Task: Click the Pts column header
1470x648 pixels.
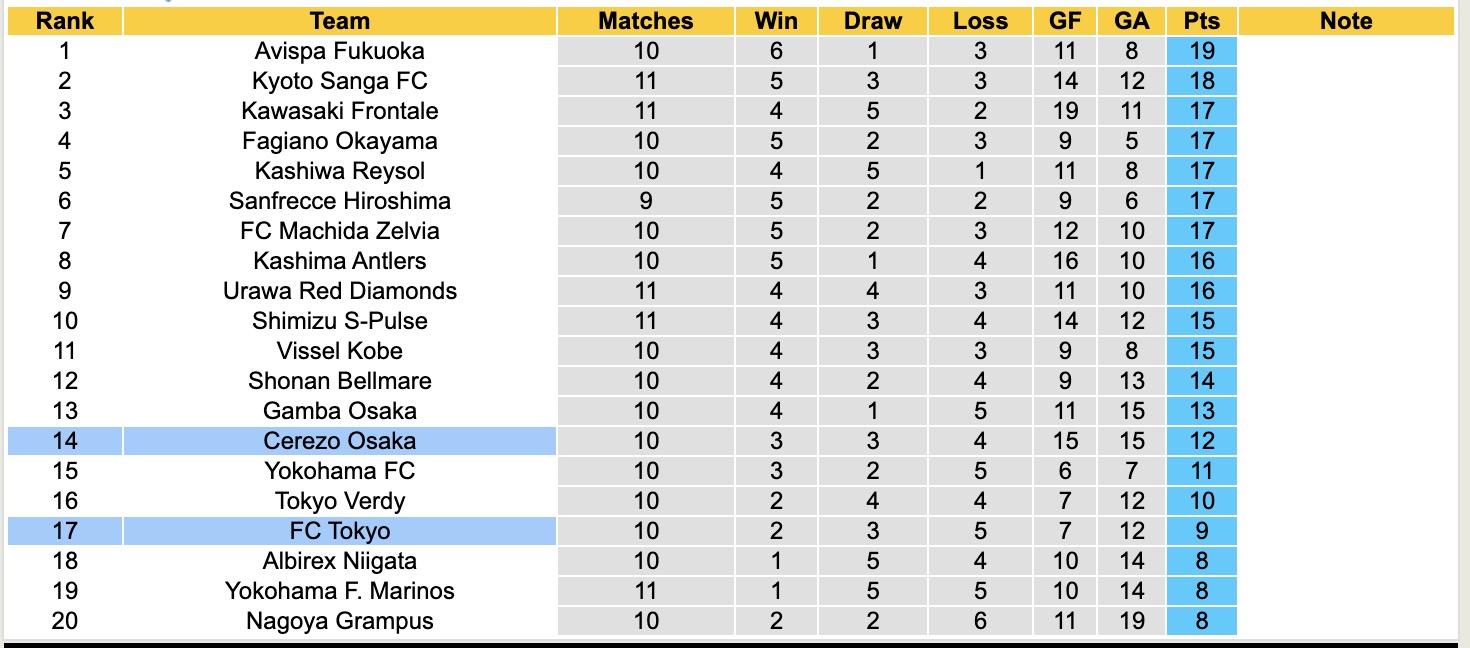Action: coord(1201,21)
